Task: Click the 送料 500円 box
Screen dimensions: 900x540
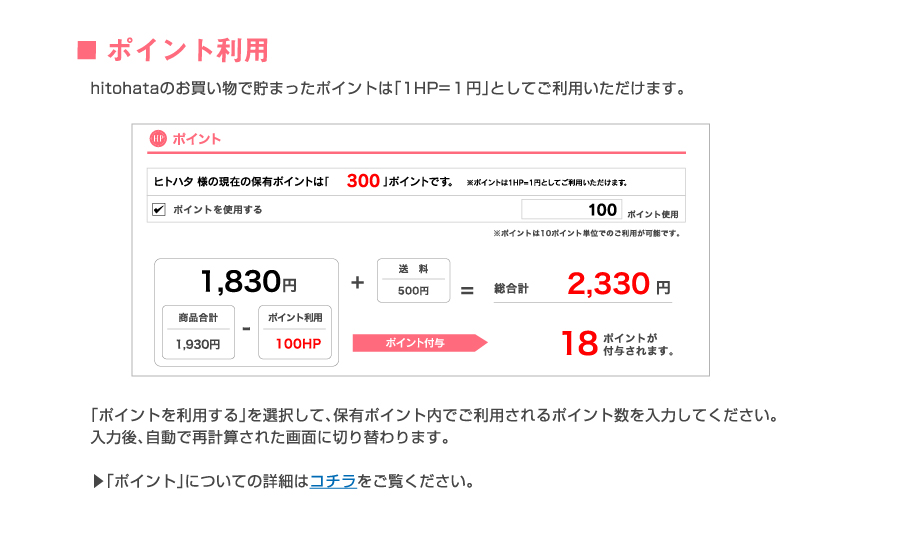Action: (x=413, y=280)
